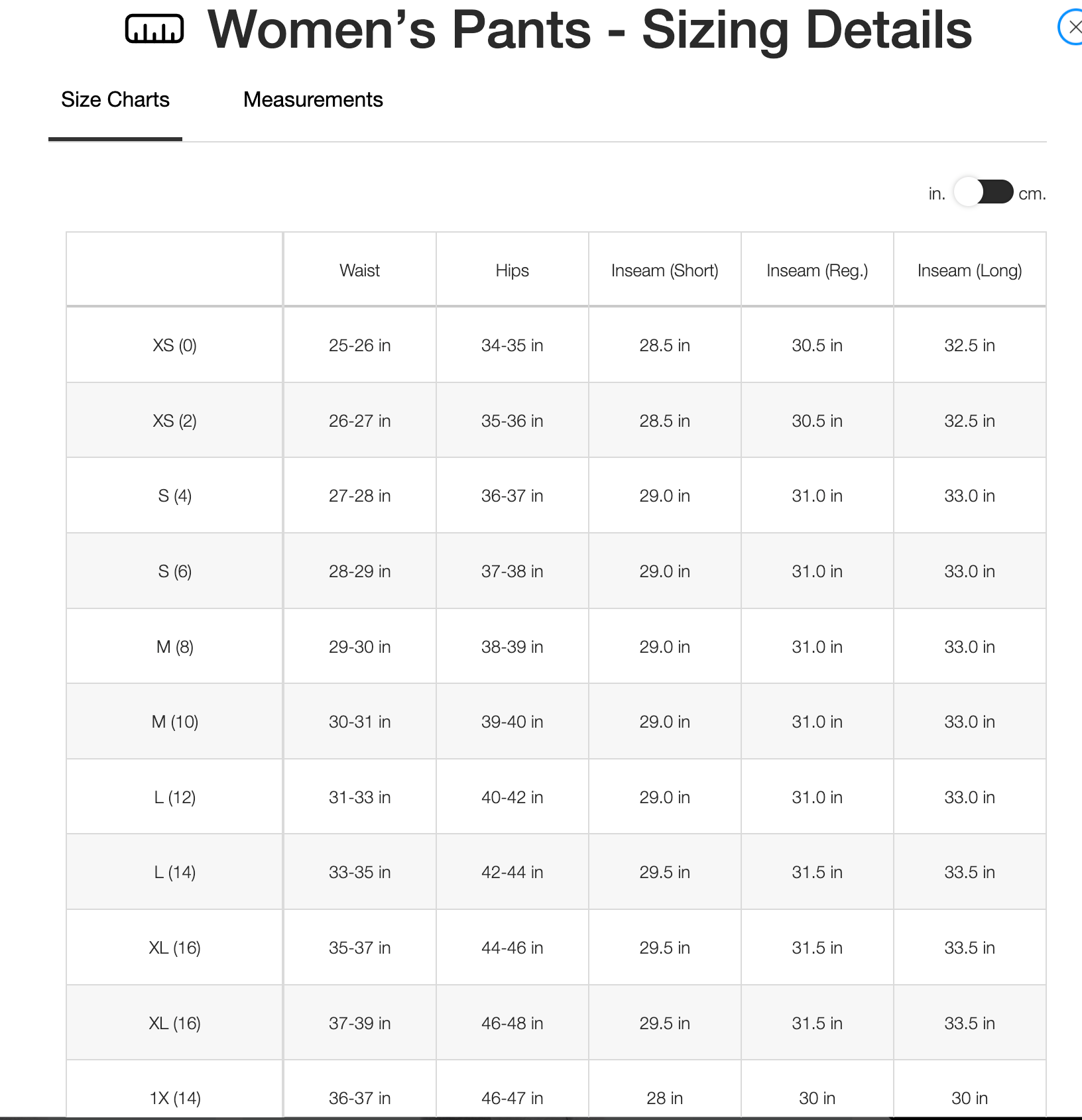Select the Inseam (Long) column header
Image resolution: width=1082 pixels, height=1120 pixels.
[x=969, y=270]
